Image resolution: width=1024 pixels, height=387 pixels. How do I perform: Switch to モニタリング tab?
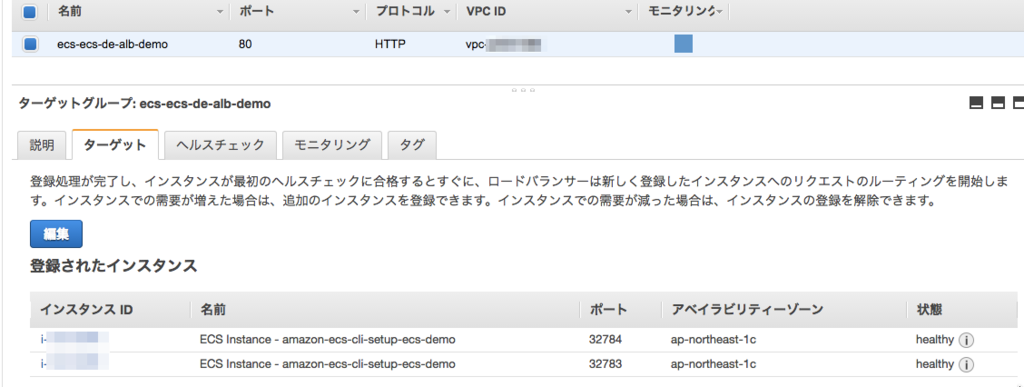tap(332, 145)
